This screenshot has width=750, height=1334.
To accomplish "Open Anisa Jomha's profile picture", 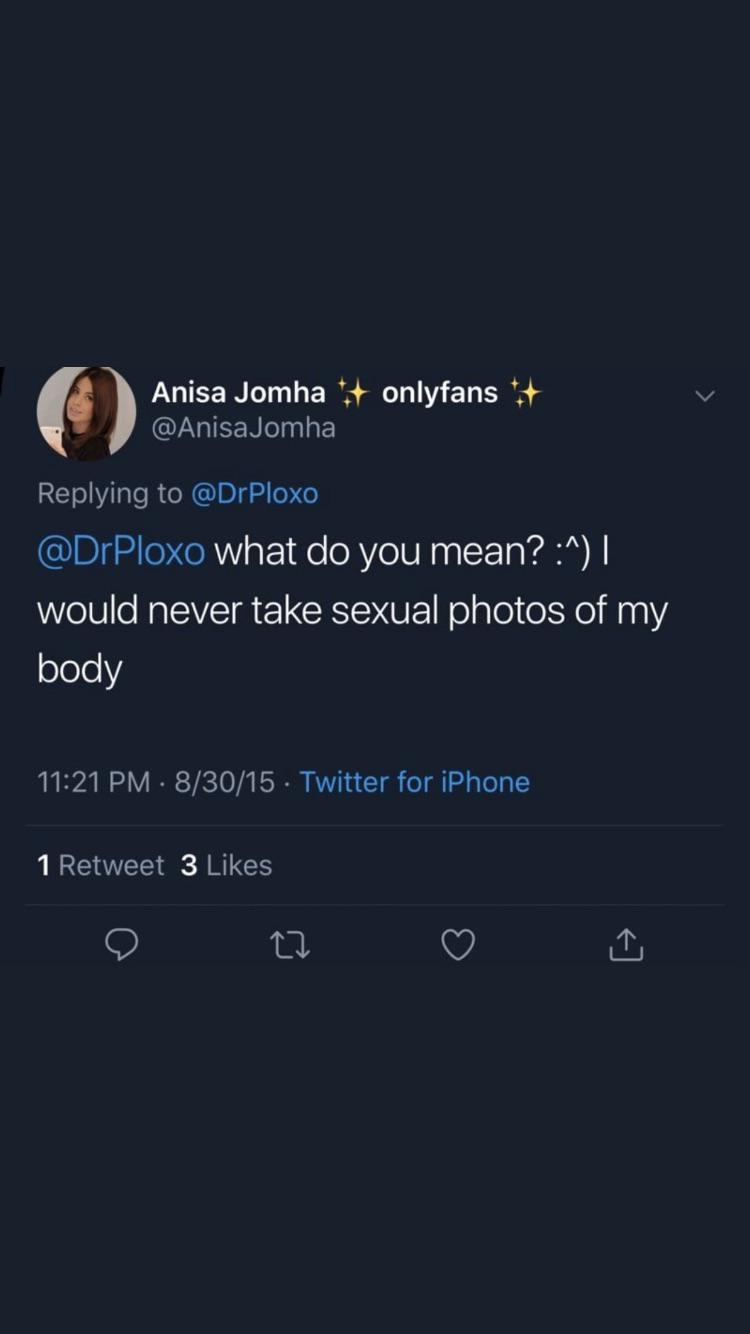I will point(86,412).
